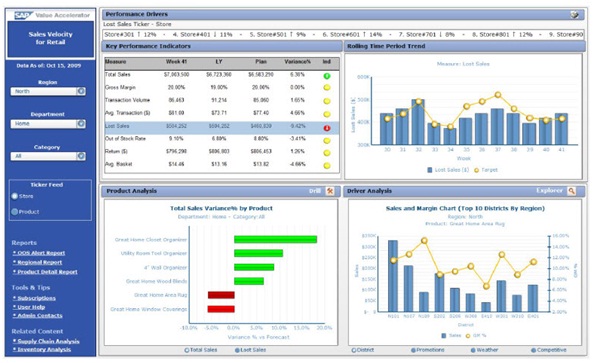Select the Out of Stock Rate row label
Screen dimensions: 593x363
(x=125, y=139)
